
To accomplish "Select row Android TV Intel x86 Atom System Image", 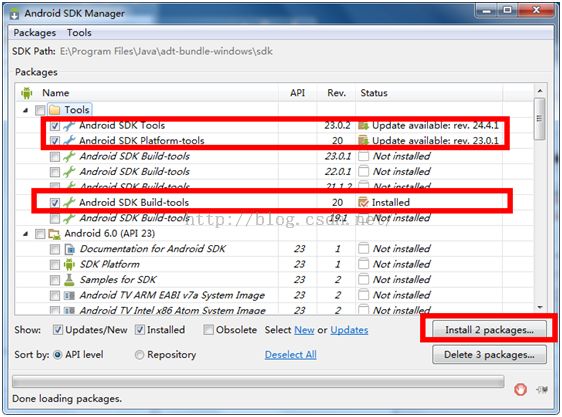I will pyautogui.click(x=172, y=311).
